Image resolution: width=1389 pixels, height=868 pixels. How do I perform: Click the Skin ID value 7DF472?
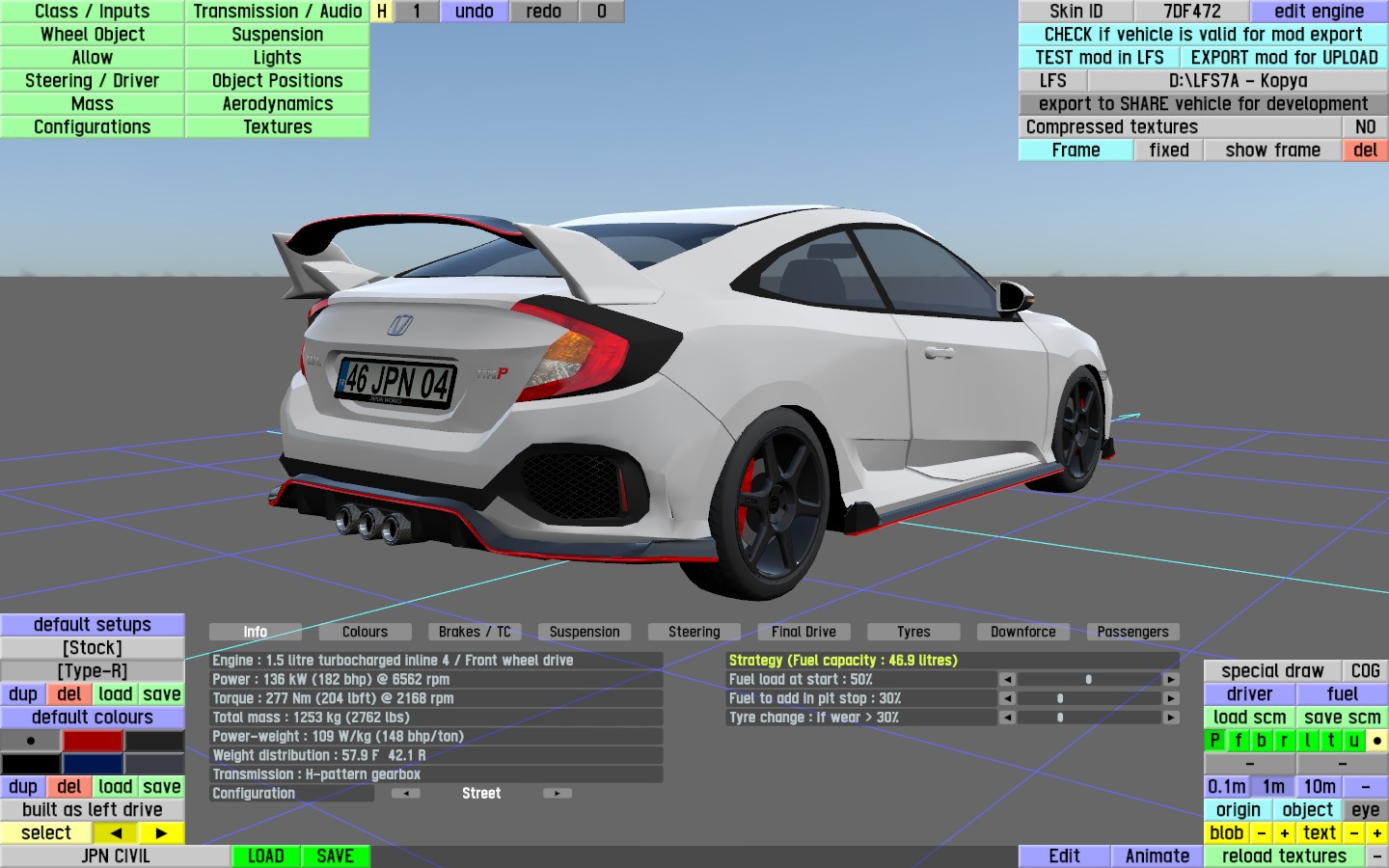[x=1192, y=12]
